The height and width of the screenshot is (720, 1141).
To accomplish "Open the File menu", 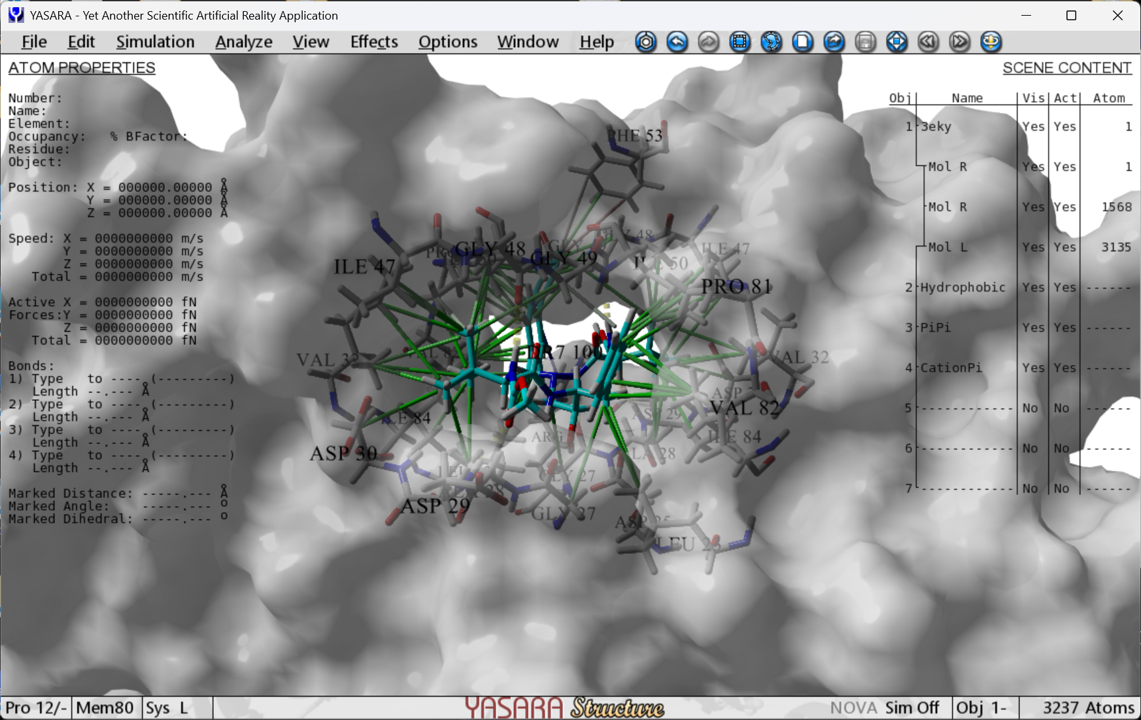I will [x=34, y=41].
